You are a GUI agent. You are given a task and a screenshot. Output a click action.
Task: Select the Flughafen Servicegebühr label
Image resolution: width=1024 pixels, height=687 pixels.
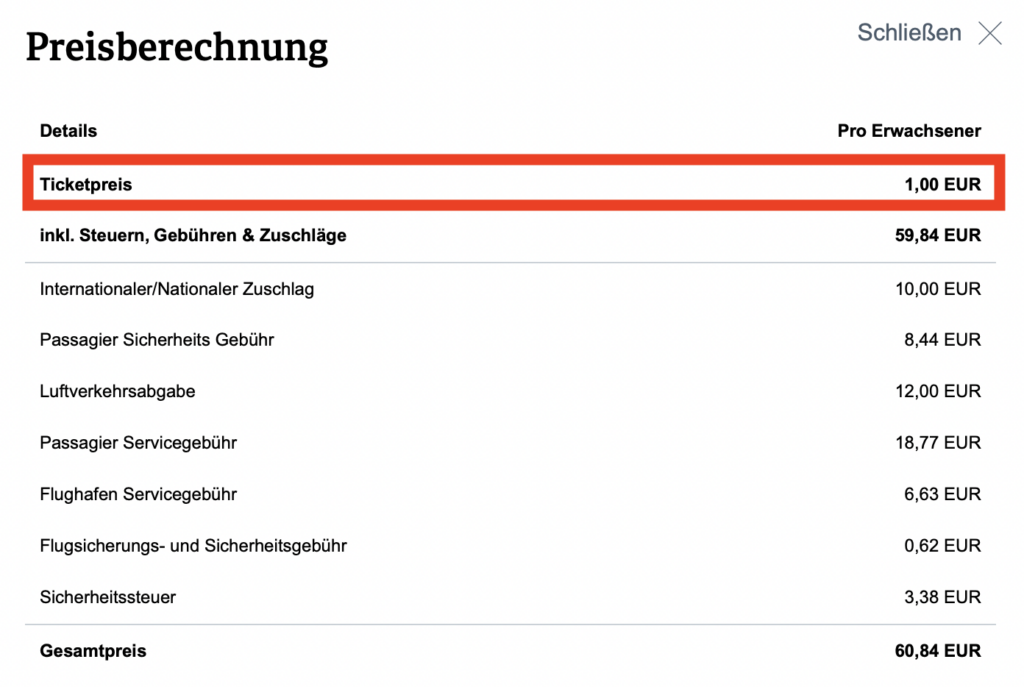tap(138, 494)
